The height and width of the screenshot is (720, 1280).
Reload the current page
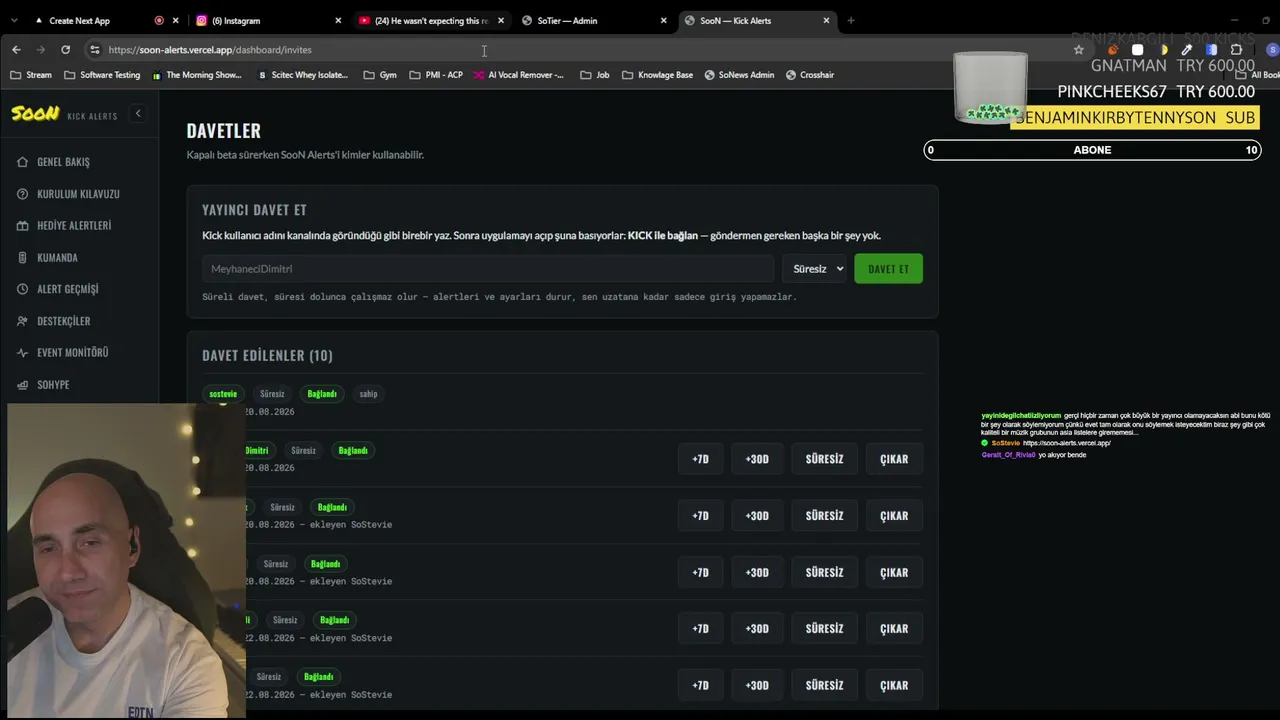[x=66, y=50]
